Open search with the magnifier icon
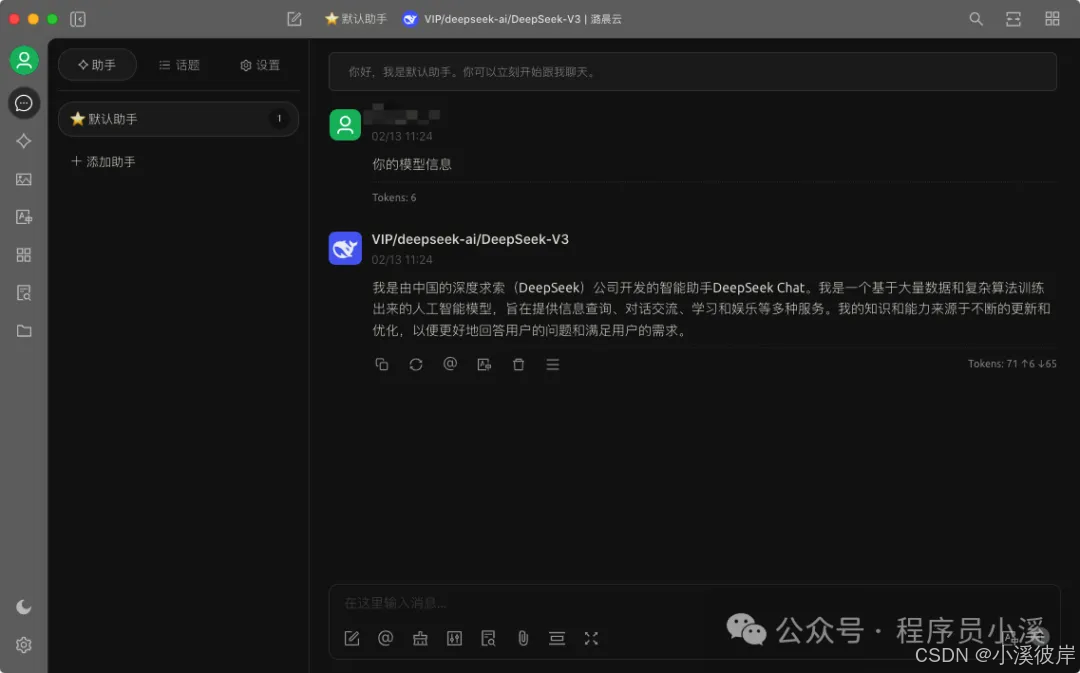 [x=976, y=19]
